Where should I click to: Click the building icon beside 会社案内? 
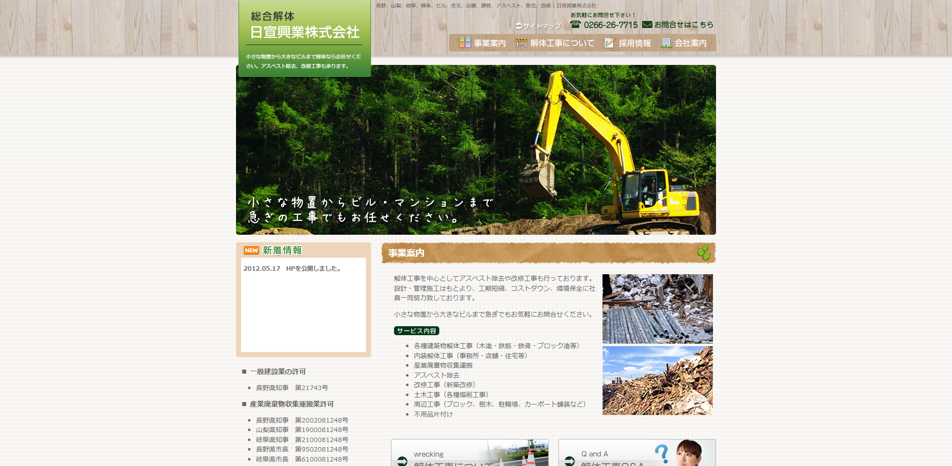666,43
